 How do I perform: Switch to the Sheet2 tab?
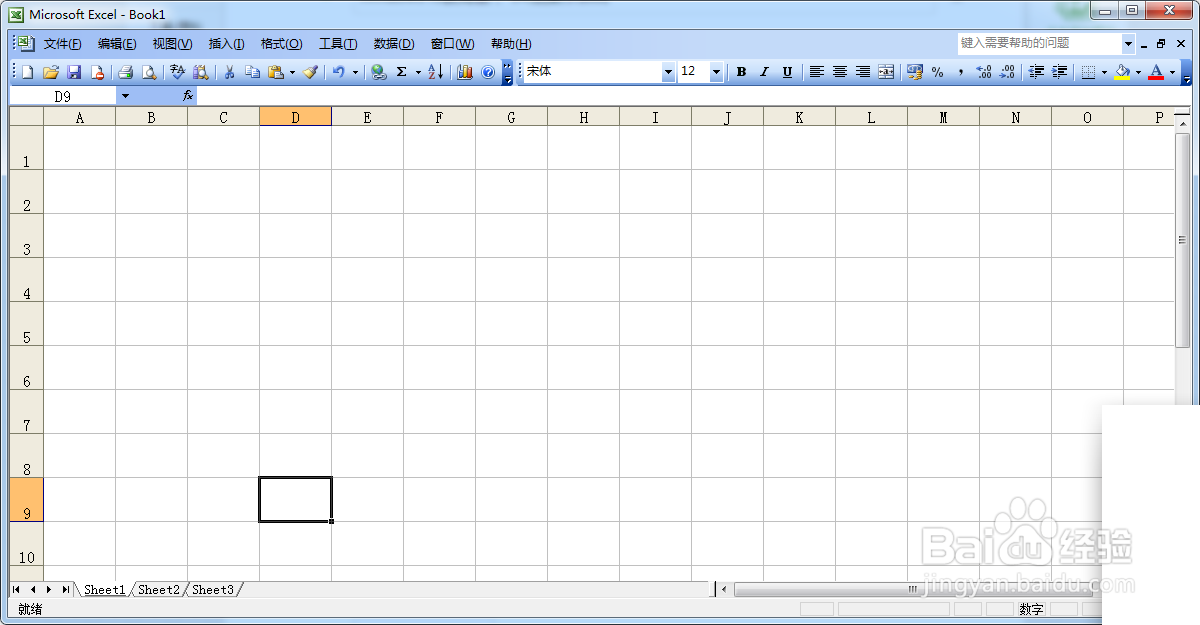point(159,590)
